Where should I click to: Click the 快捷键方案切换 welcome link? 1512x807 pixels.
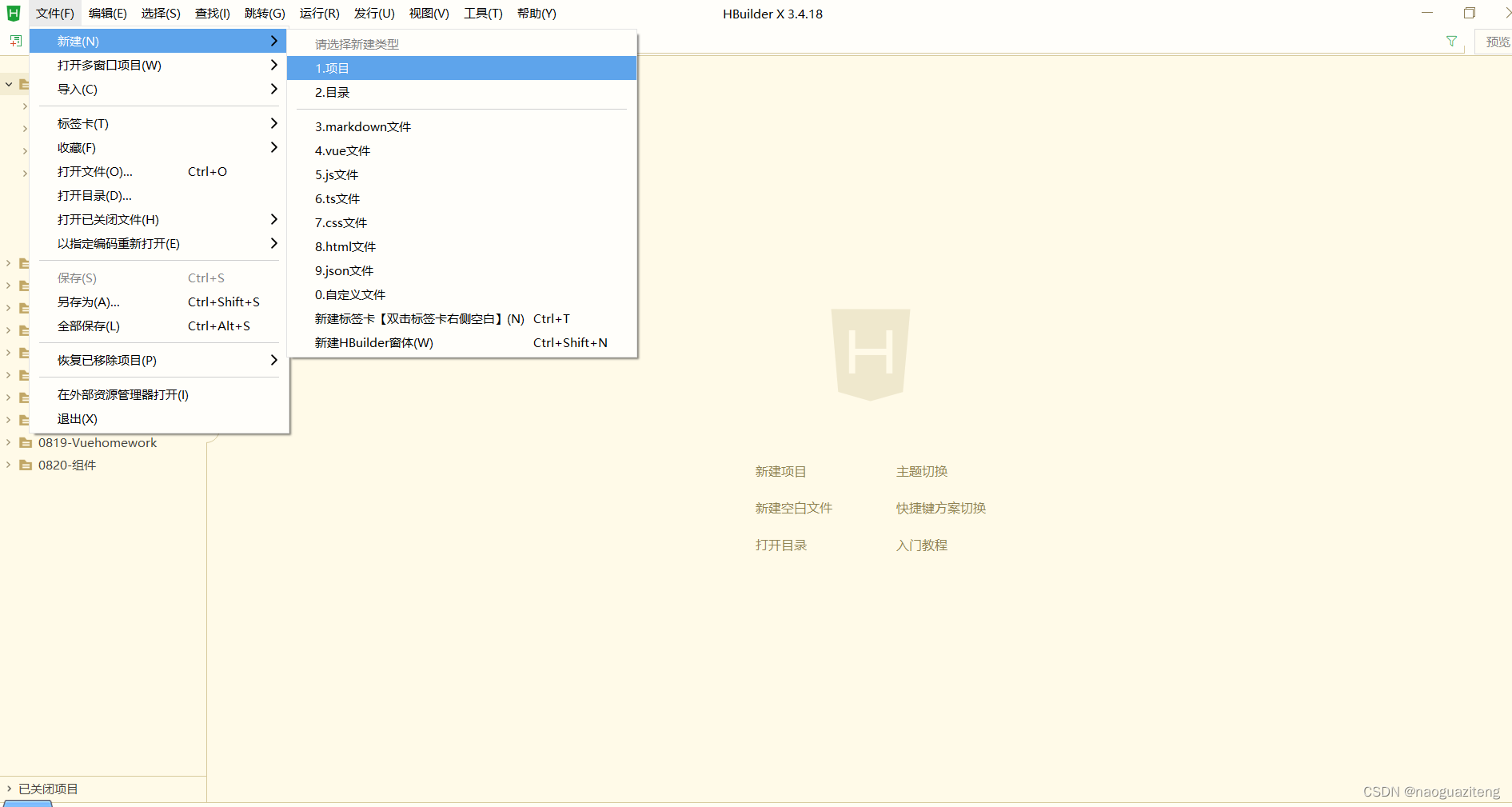940,508
